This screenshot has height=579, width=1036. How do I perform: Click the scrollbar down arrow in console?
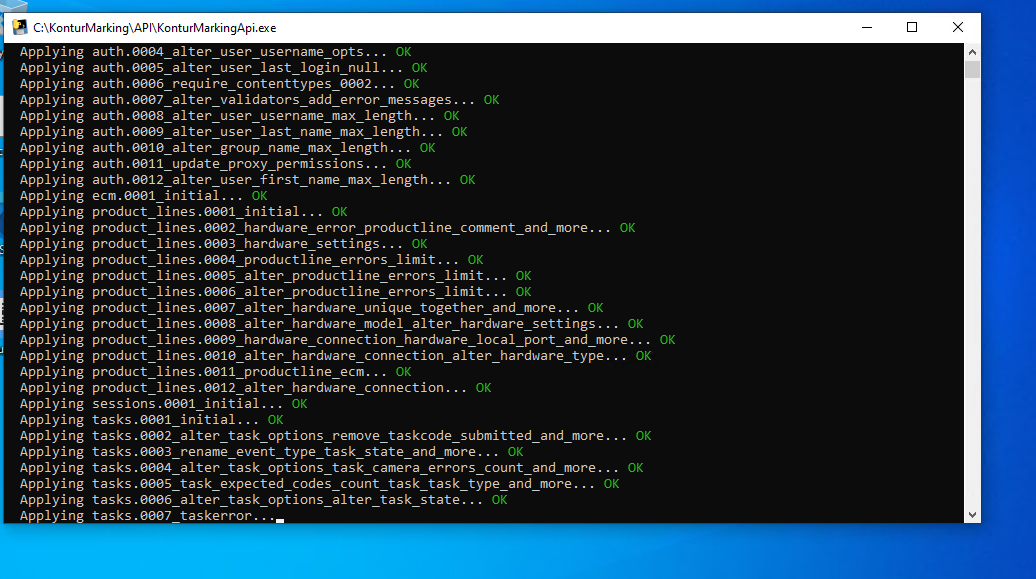(x=972, y=514)
